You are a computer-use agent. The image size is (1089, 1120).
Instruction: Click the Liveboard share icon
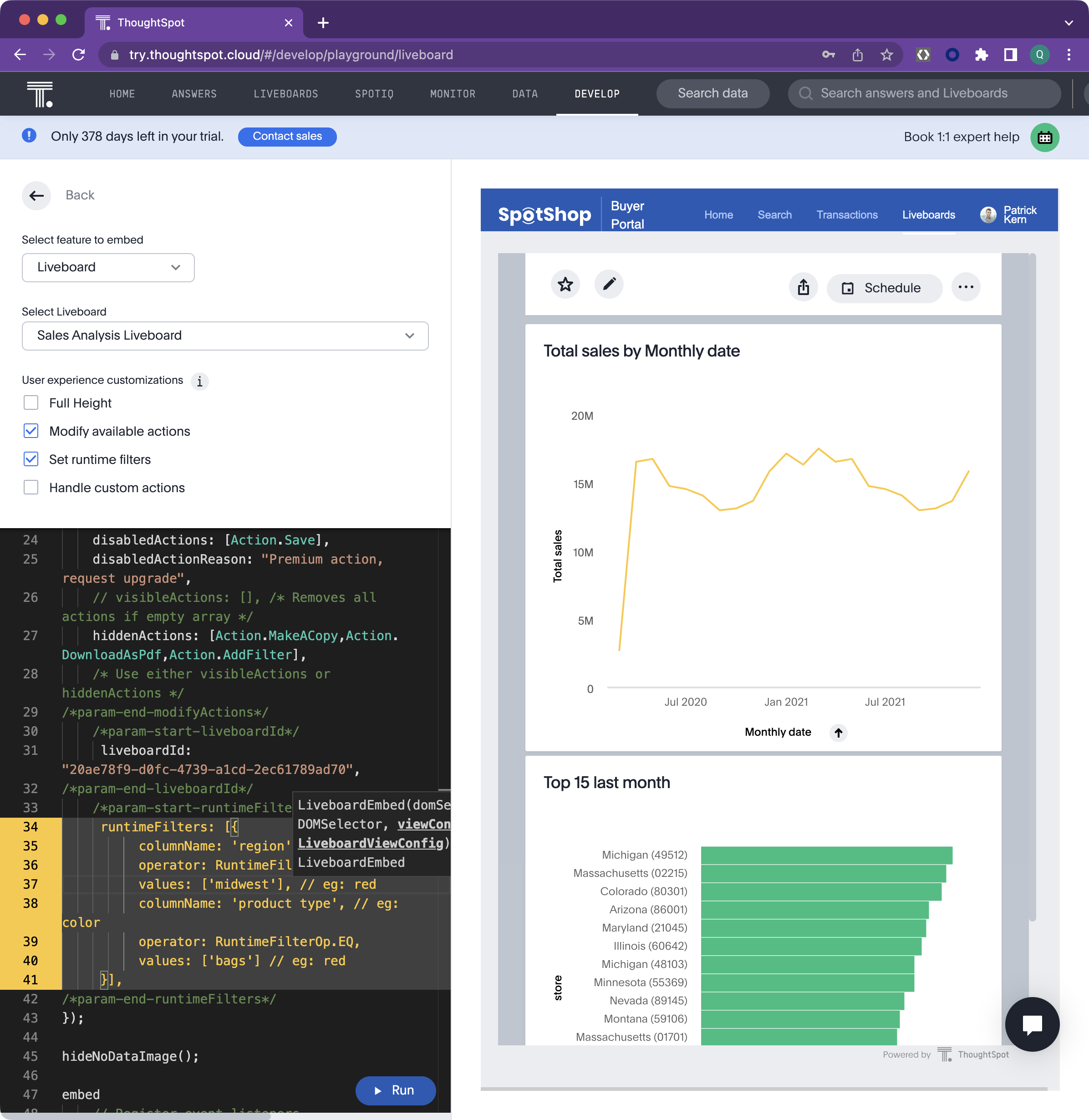point(804,287)
